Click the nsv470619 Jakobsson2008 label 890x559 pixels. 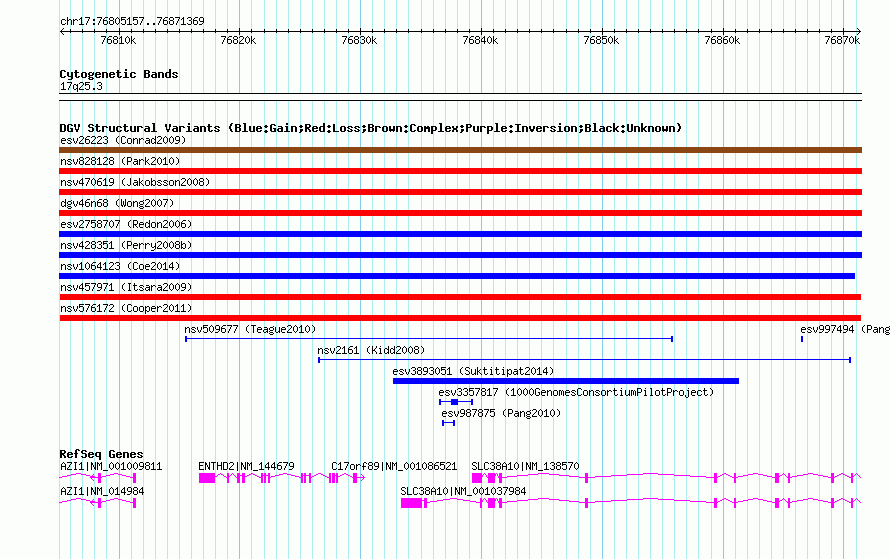tap(135, 182)
